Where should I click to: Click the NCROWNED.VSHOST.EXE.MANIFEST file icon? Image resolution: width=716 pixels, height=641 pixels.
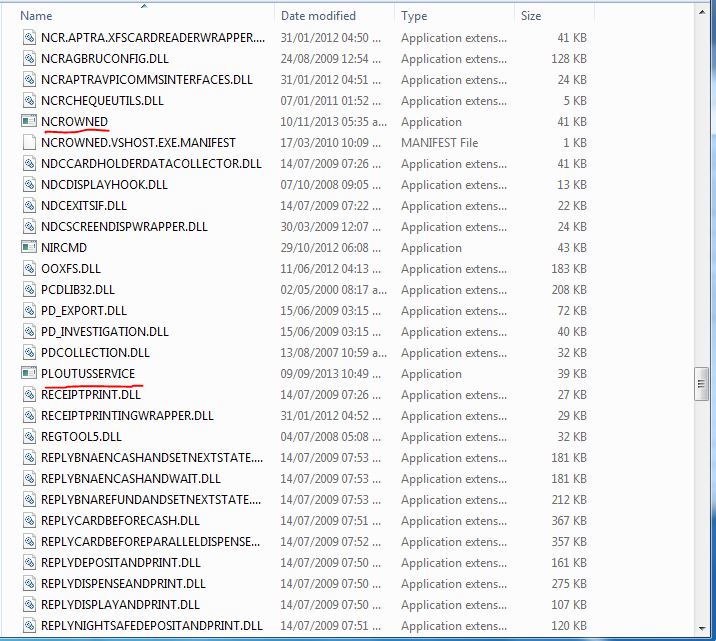pyautogui.click(x=29, y=142)
